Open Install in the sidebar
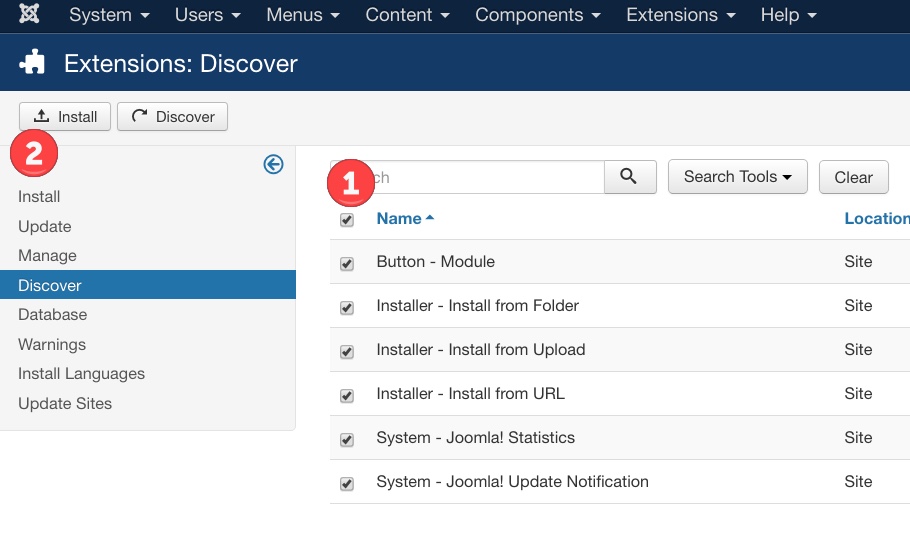Viewport: 910px width, 538px height. [39, 196]
